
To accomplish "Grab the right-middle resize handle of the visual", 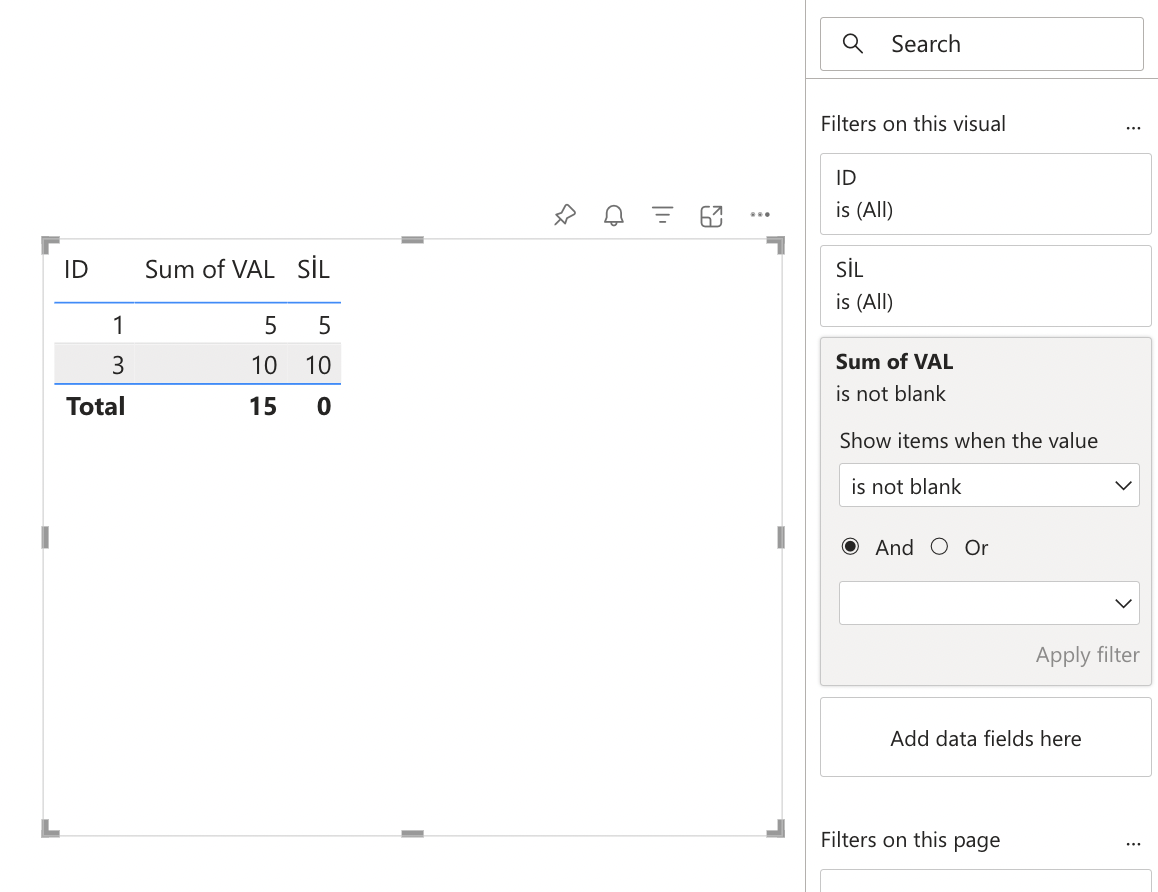I will 781,537.
